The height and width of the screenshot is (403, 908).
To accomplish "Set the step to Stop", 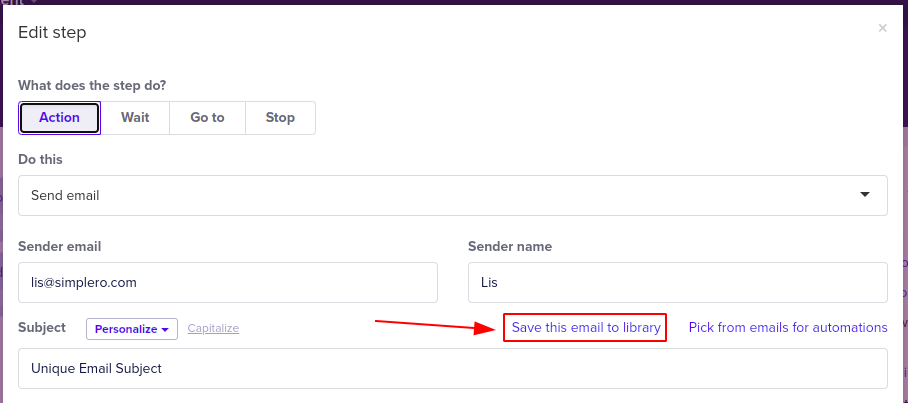I will 280,118.
